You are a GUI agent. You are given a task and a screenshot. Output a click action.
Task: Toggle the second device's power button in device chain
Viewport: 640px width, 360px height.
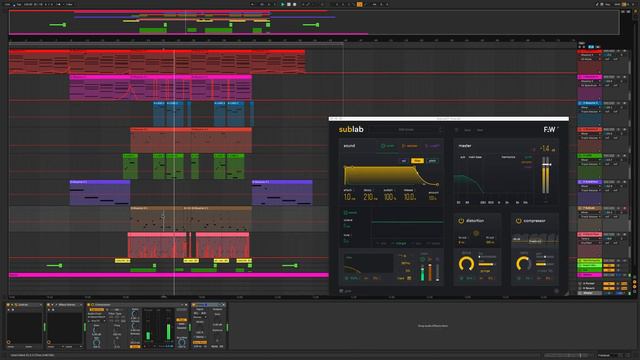tap(49, 305)
